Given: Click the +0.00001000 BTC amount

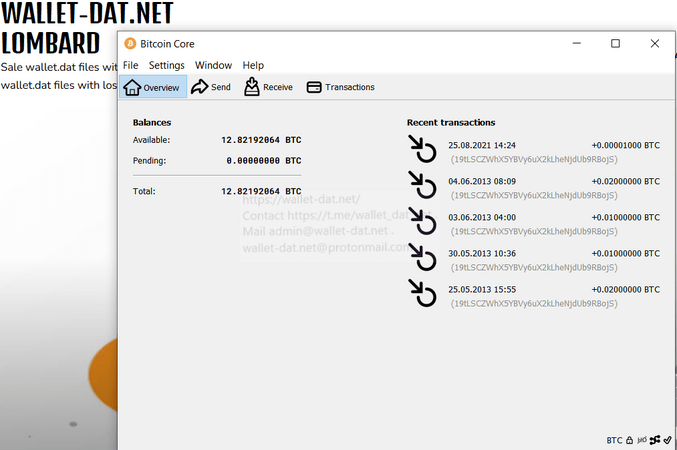Looking at the screenshot, I should (x=626, y=146).
